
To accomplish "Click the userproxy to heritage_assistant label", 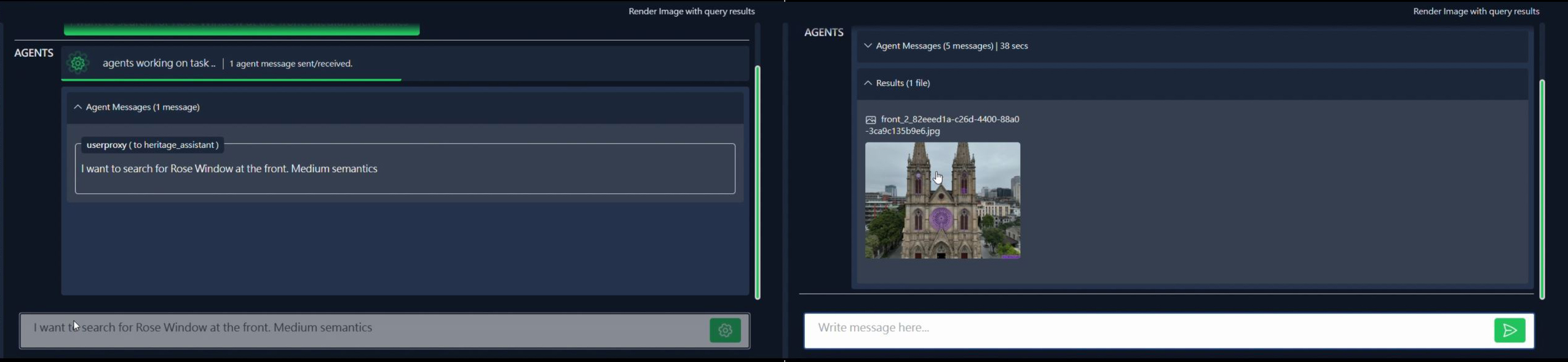I will 152,145.
